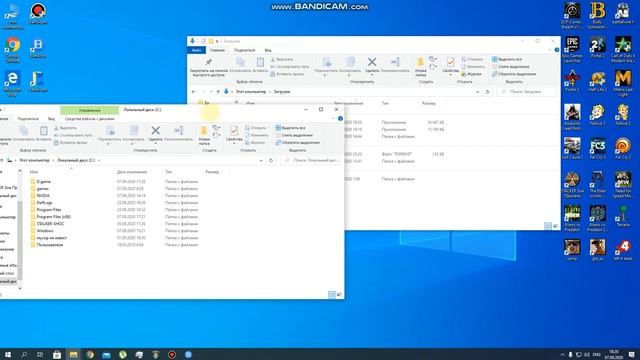Open new item dropdown beside Новая папка
640x360 pixels.
tap(216, 128)
